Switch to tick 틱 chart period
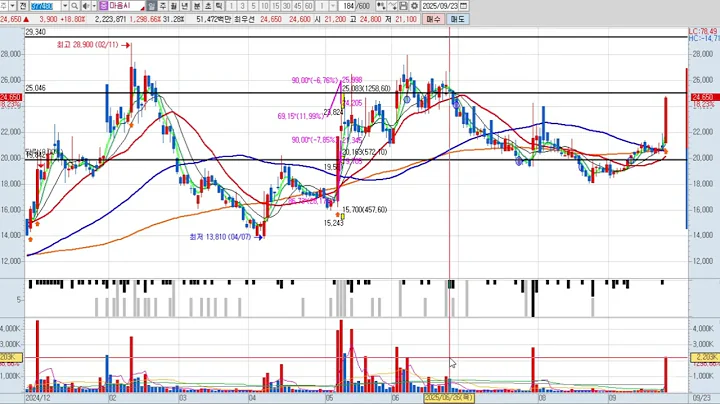The width and height of the screenshot is (720, 404). (219, 6)
